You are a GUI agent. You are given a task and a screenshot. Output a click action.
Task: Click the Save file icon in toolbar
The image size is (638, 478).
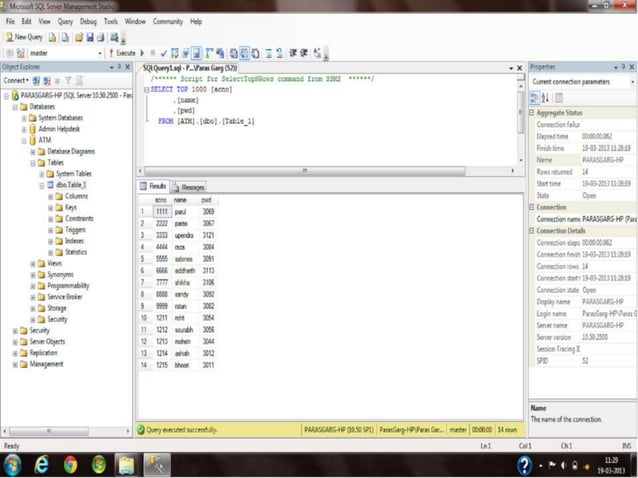[x=89, y=36]
